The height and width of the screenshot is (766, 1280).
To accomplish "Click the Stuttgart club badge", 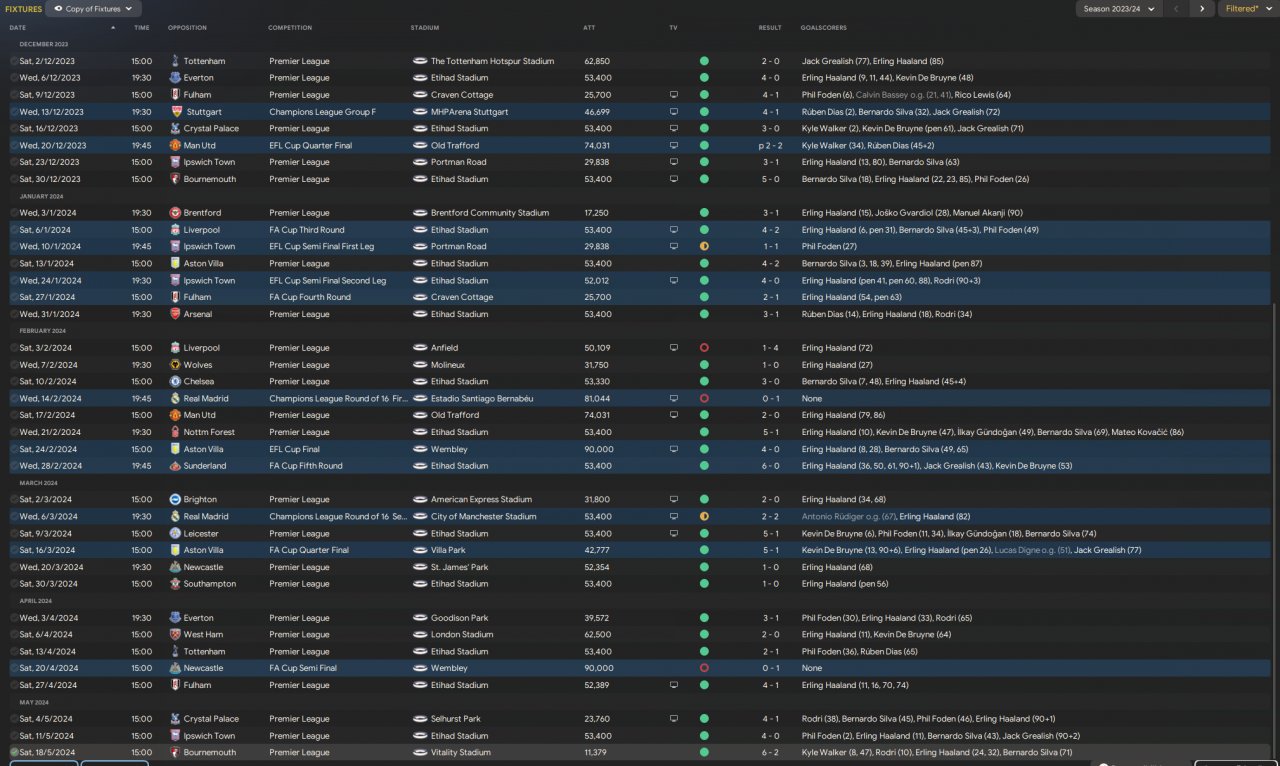I will pos(176,112).
